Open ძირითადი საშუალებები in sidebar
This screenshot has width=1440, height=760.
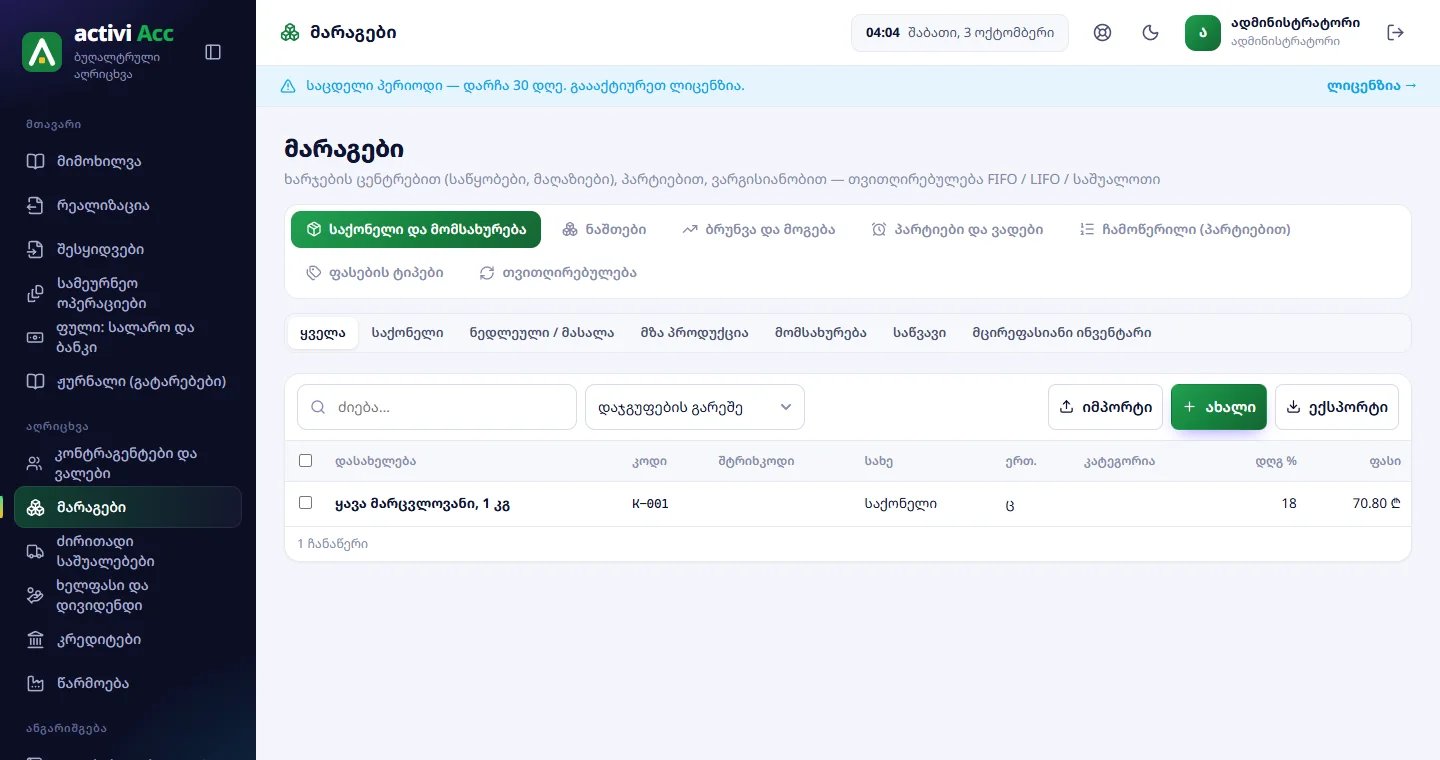128,552
